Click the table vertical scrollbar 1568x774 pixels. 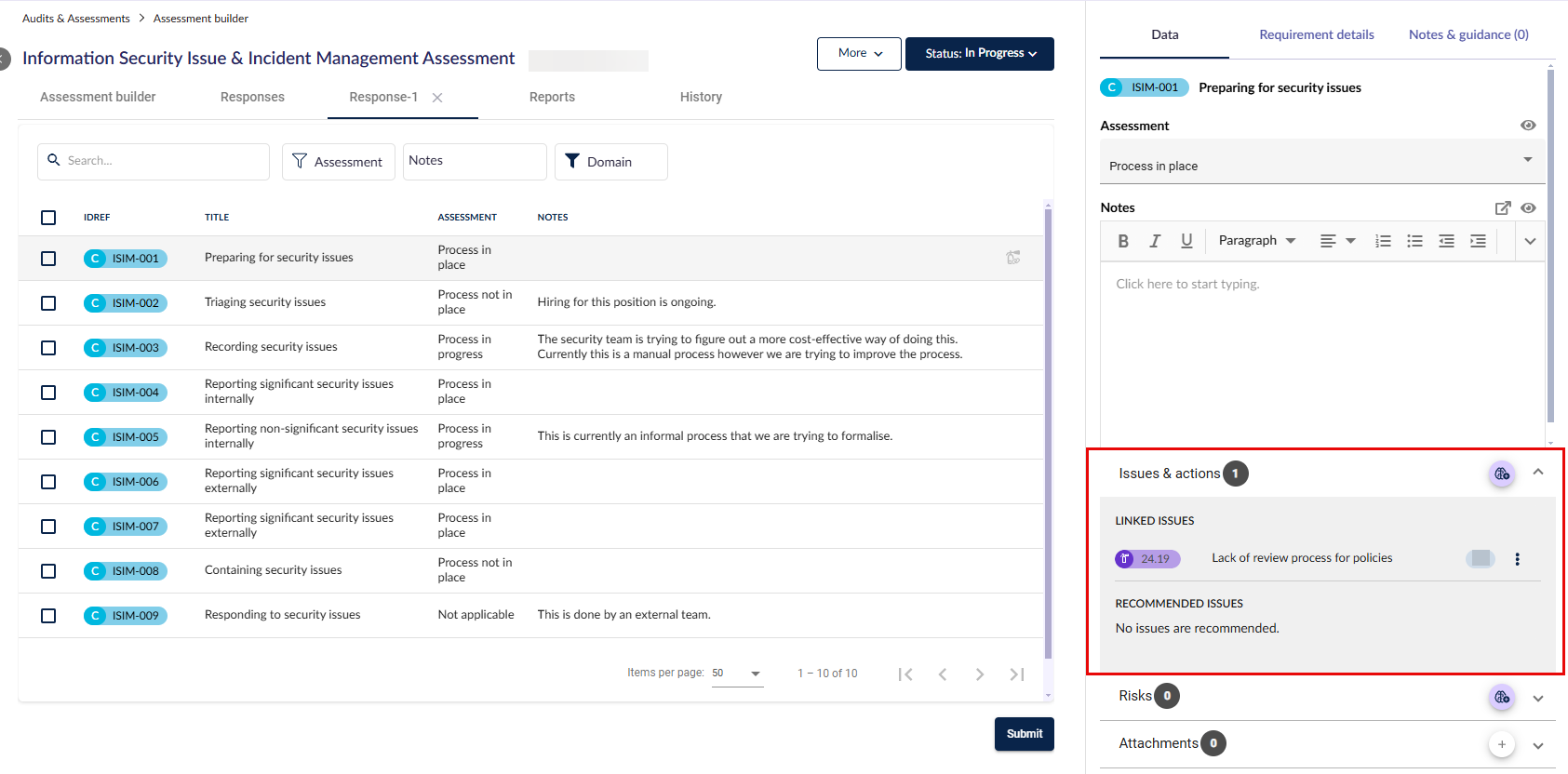click(x=1048, y=433)
